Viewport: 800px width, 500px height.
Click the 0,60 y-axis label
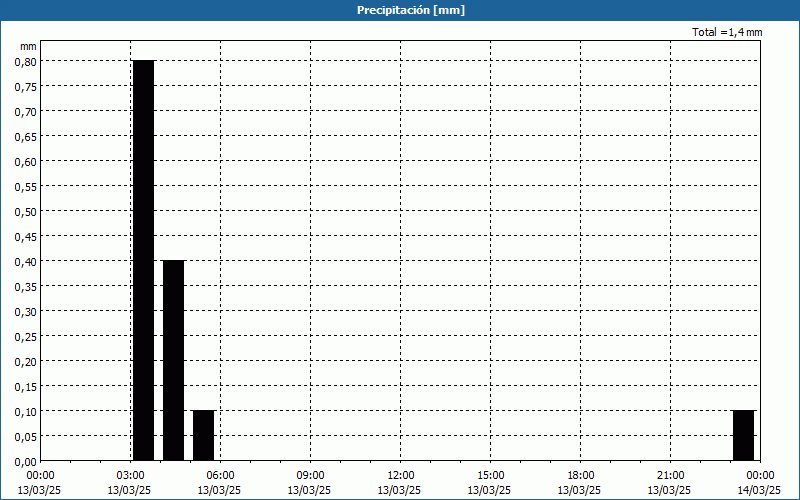[26, 162]
